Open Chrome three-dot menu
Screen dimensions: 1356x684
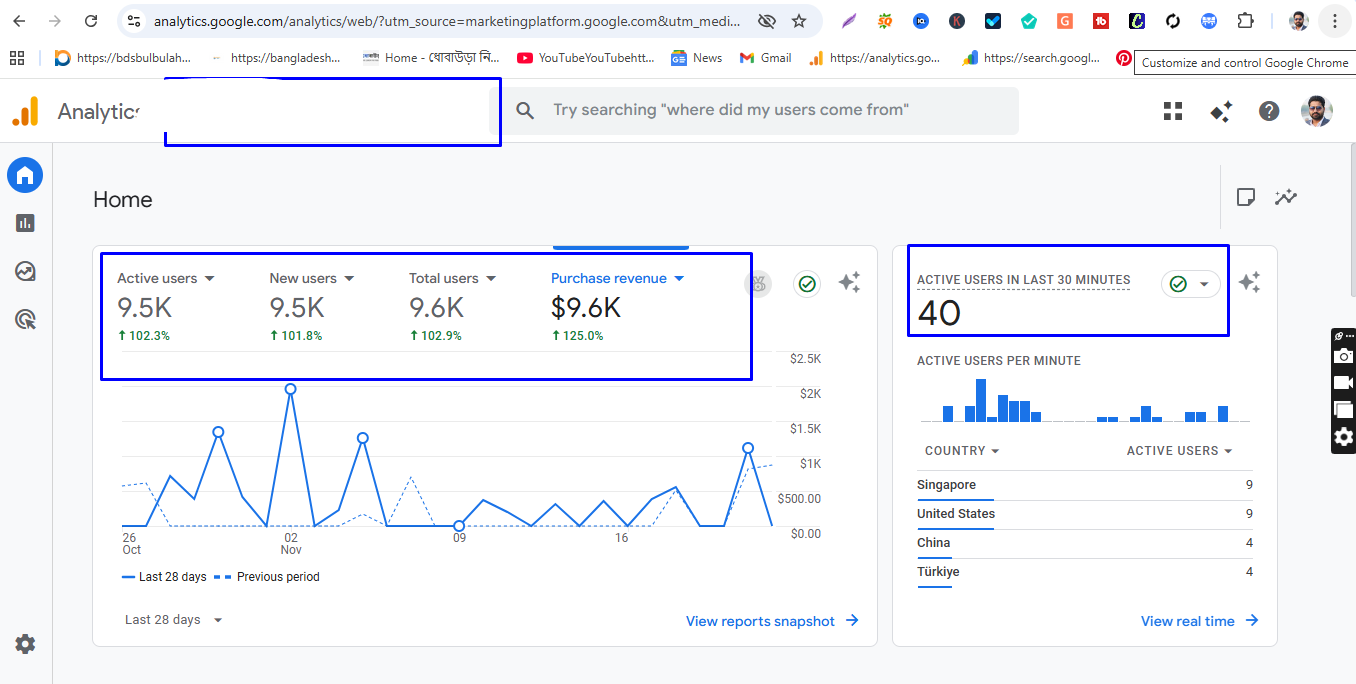pos(1334,21)
